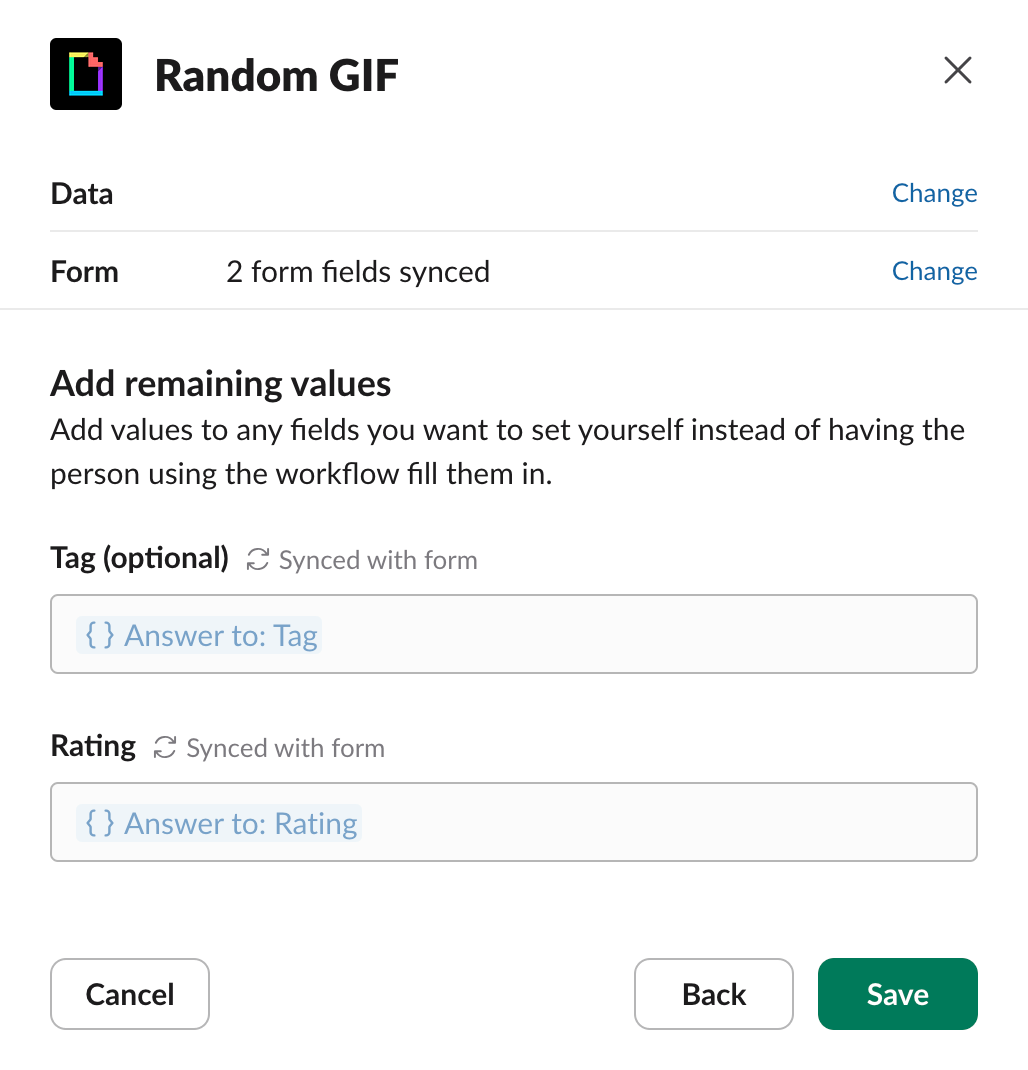
Task: Click the "Tag (optional)" field label
Action: [x=140, y=558]
